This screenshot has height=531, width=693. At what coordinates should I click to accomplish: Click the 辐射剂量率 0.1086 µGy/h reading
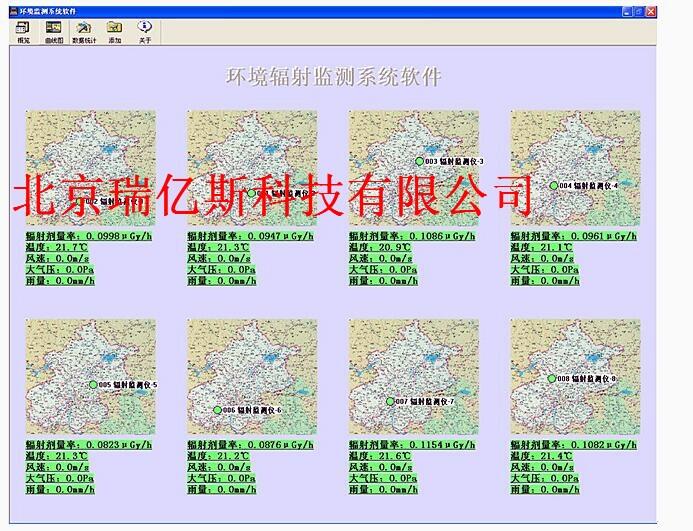pos(412,236)
